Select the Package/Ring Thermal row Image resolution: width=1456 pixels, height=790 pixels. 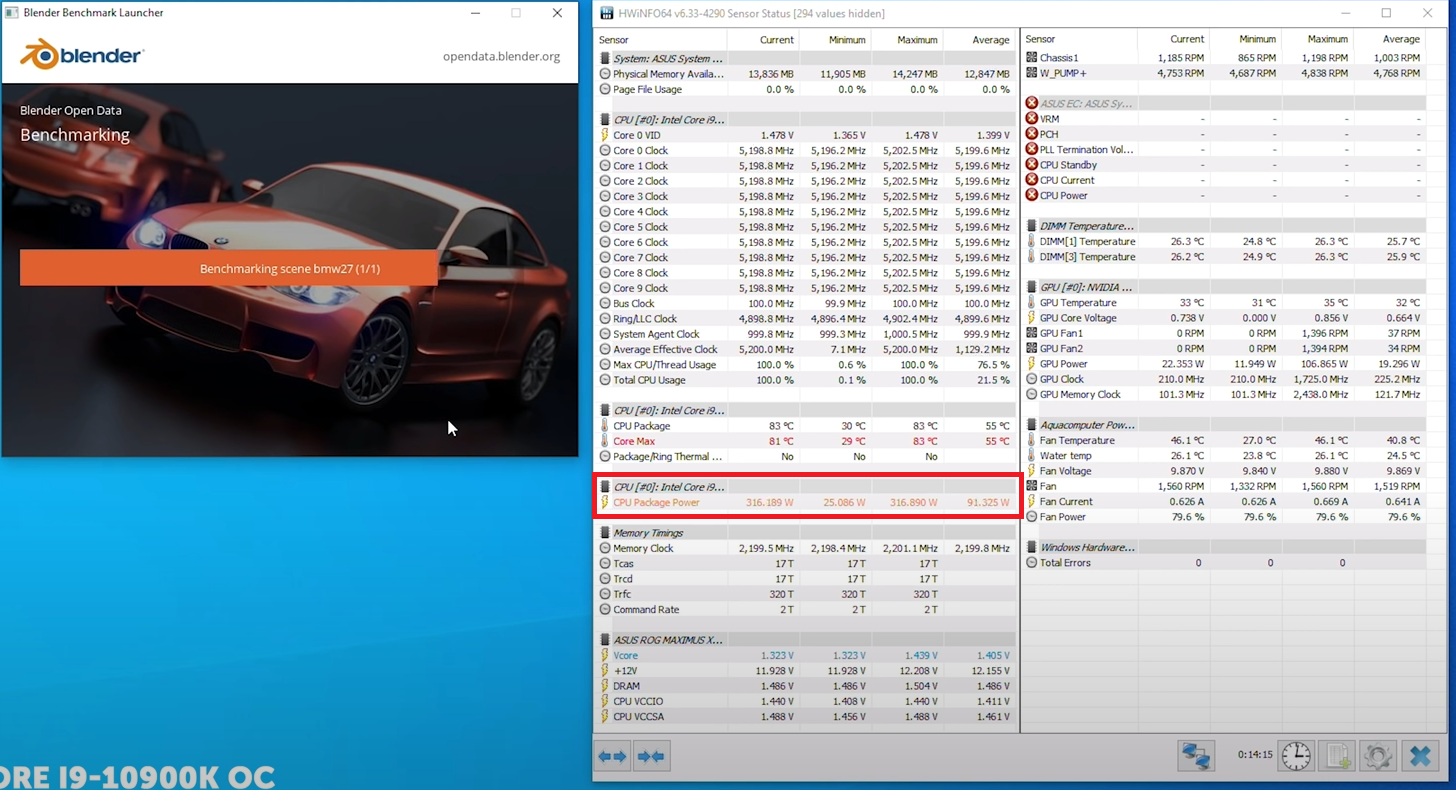(806, 456)
